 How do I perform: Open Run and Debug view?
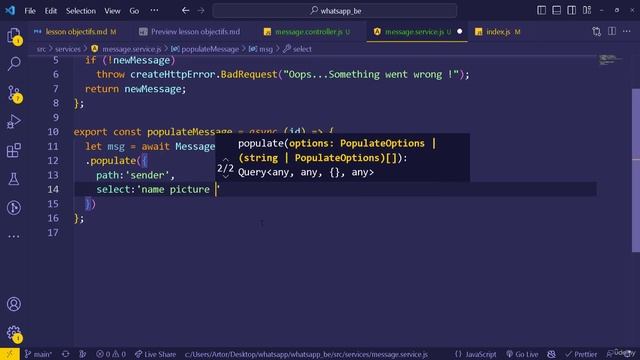click(14, 122)
